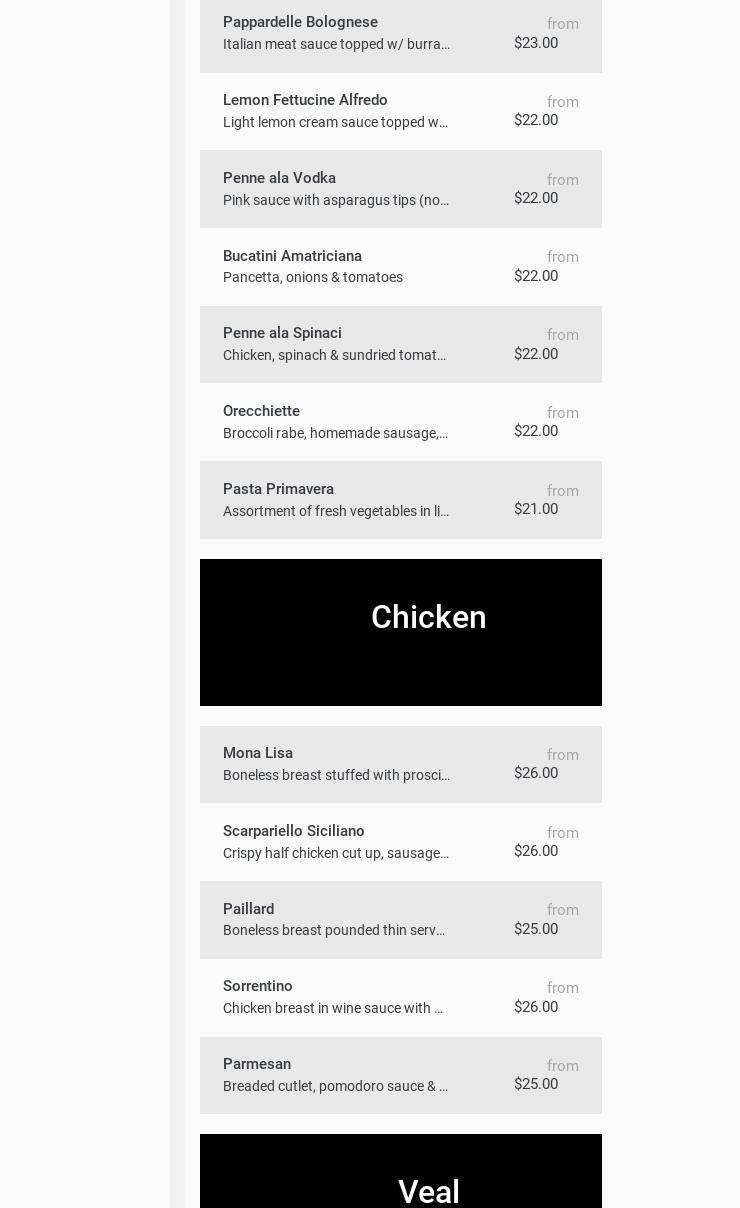Image resolution: width=740 pixels, height=1208 pixels.
Task: Click the $21.00 price for Pasta Primavera
Action: pos(536,509)
